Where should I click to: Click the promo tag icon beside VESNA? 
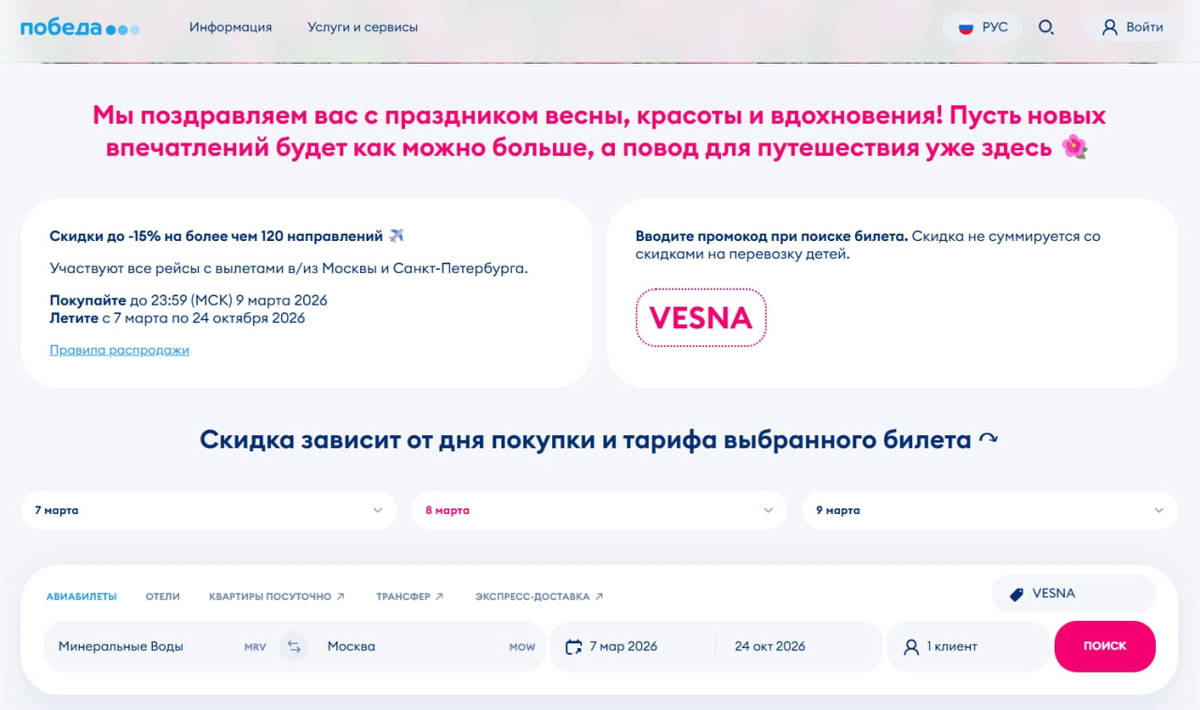pyautogui.click(x=1017, y=594)
